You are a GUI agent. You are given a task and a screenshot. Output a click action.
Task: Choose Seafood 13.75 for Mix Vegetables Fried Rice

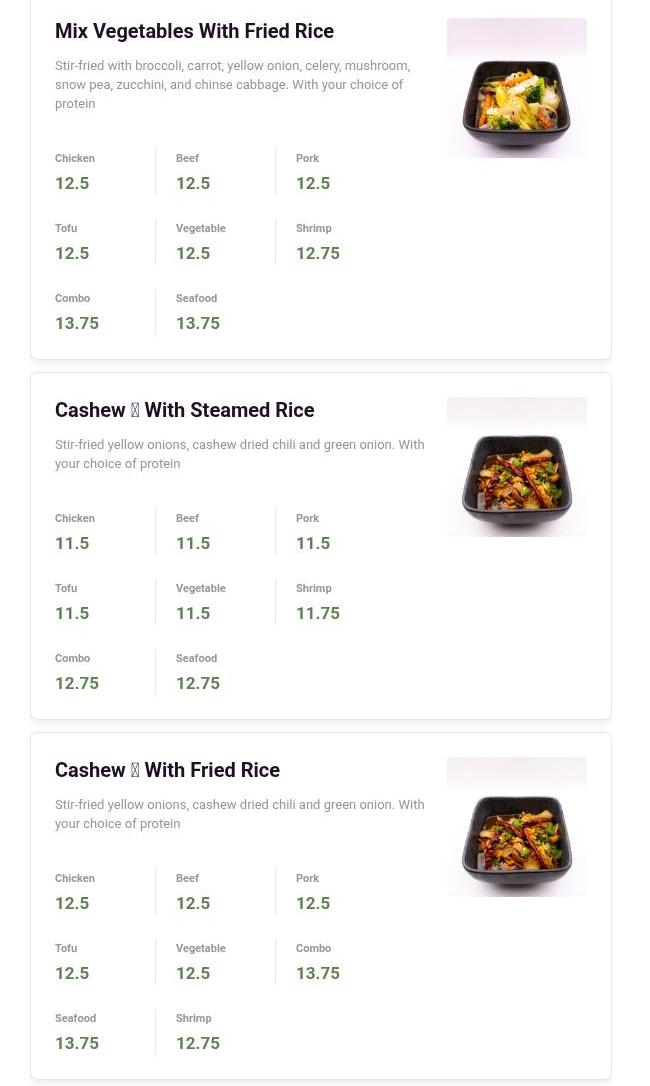[197, 312]
